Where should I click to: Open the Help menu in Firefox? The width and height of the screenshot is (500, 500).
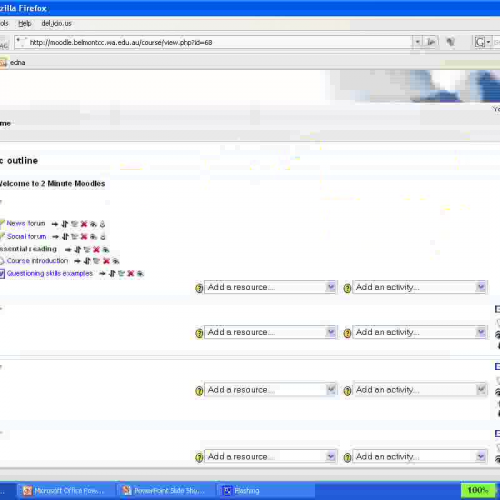(x=24, y=24)
